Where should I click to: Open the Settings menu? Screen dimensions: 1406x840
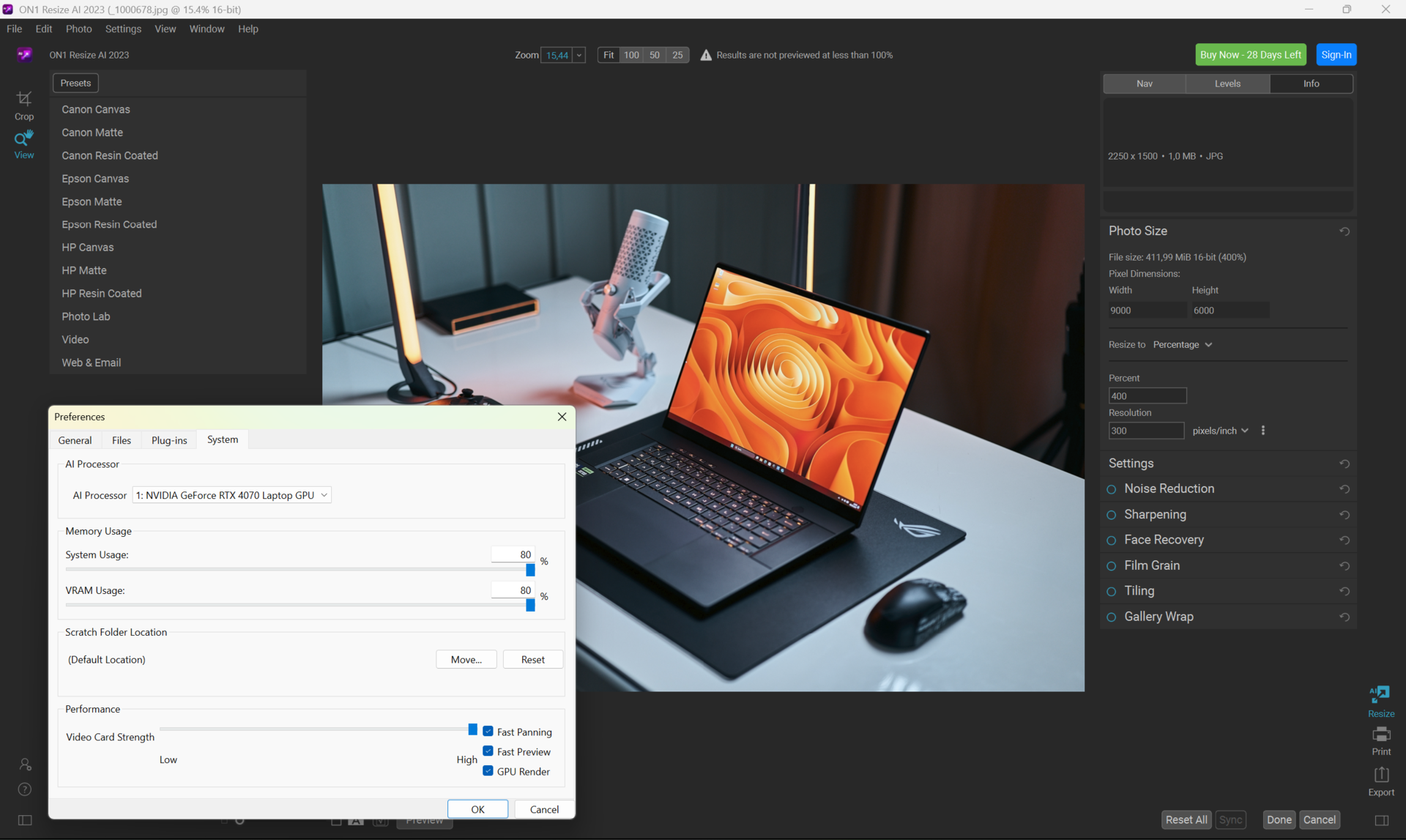(123, 29)
